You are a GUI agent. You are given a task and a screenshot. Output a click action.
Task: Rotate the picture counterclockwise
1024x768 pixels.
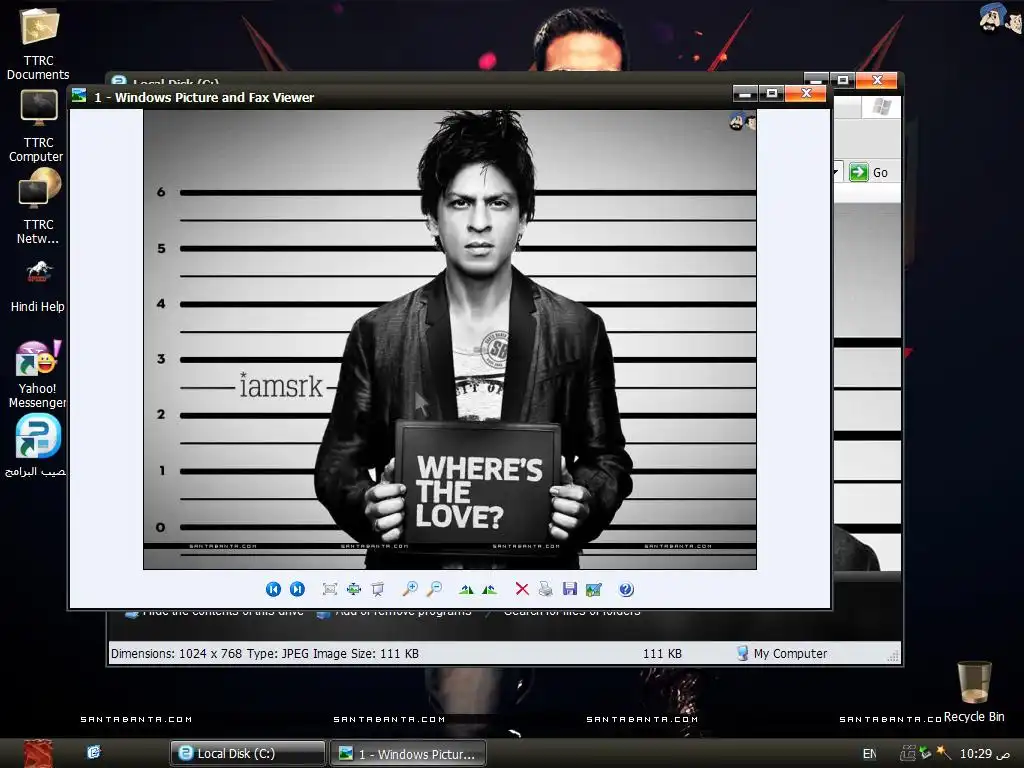(x=490, y=589)
